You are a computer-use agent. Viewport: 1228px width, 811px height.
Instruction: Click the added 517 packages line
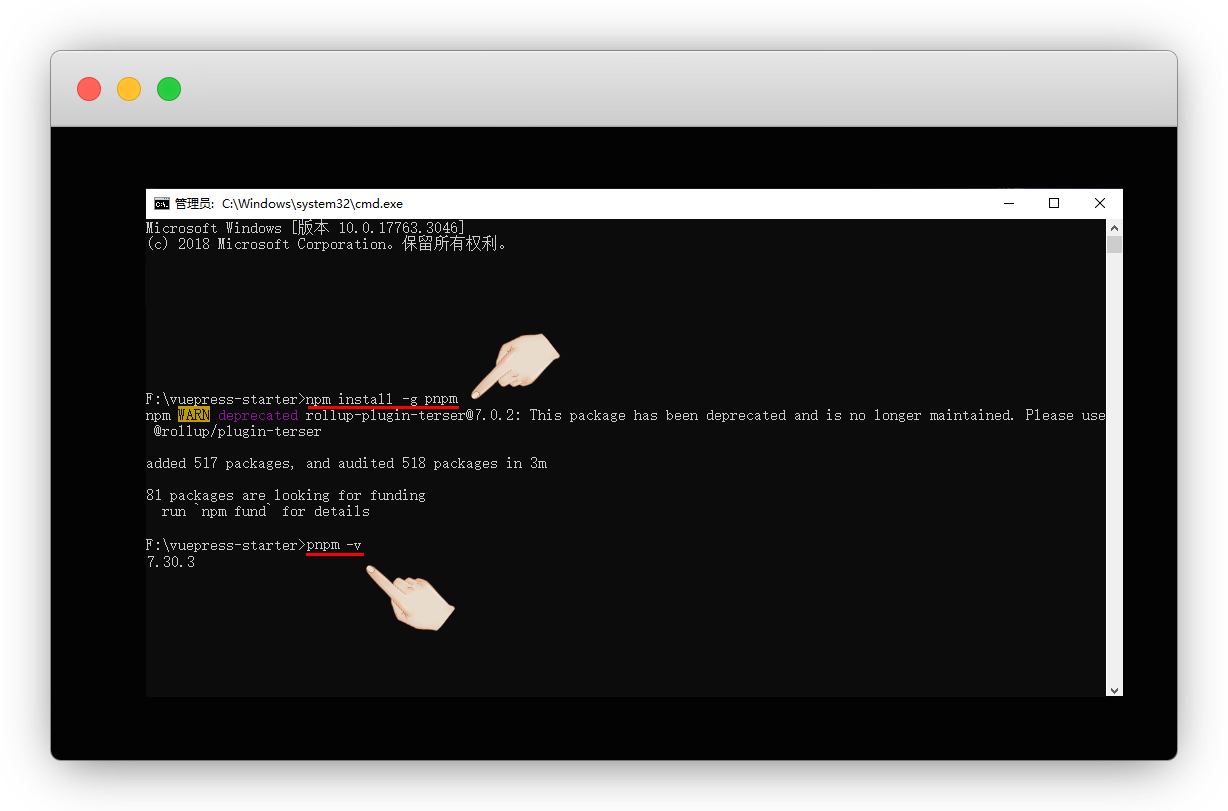click(x=346, y=464)
